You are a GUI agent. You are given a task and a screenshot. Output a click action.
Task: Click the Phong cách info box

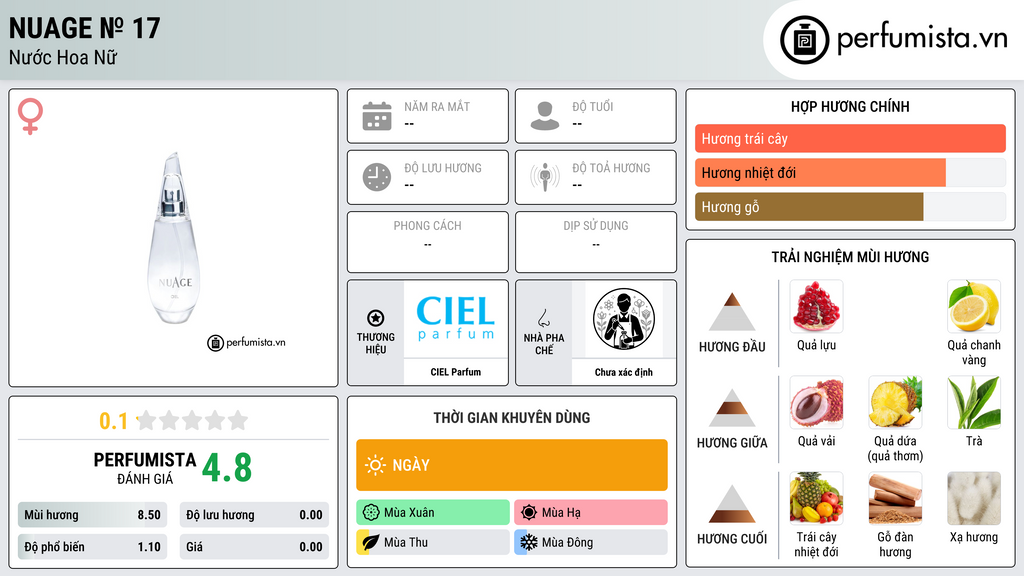pos(428,242)
